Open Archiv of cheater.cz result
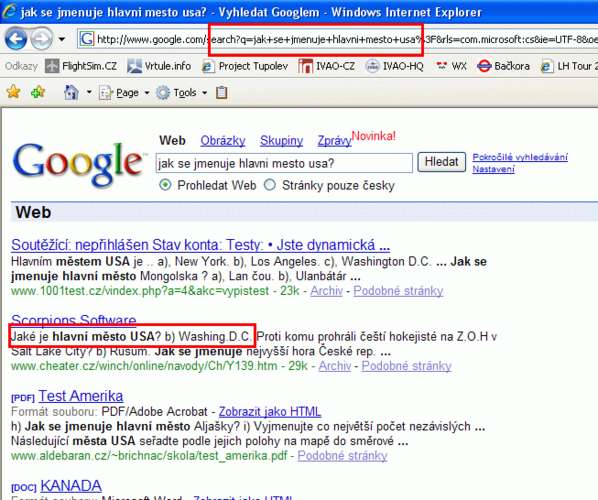Image resolution: width=598 pixels, height=500 pixels. point(334,366)
